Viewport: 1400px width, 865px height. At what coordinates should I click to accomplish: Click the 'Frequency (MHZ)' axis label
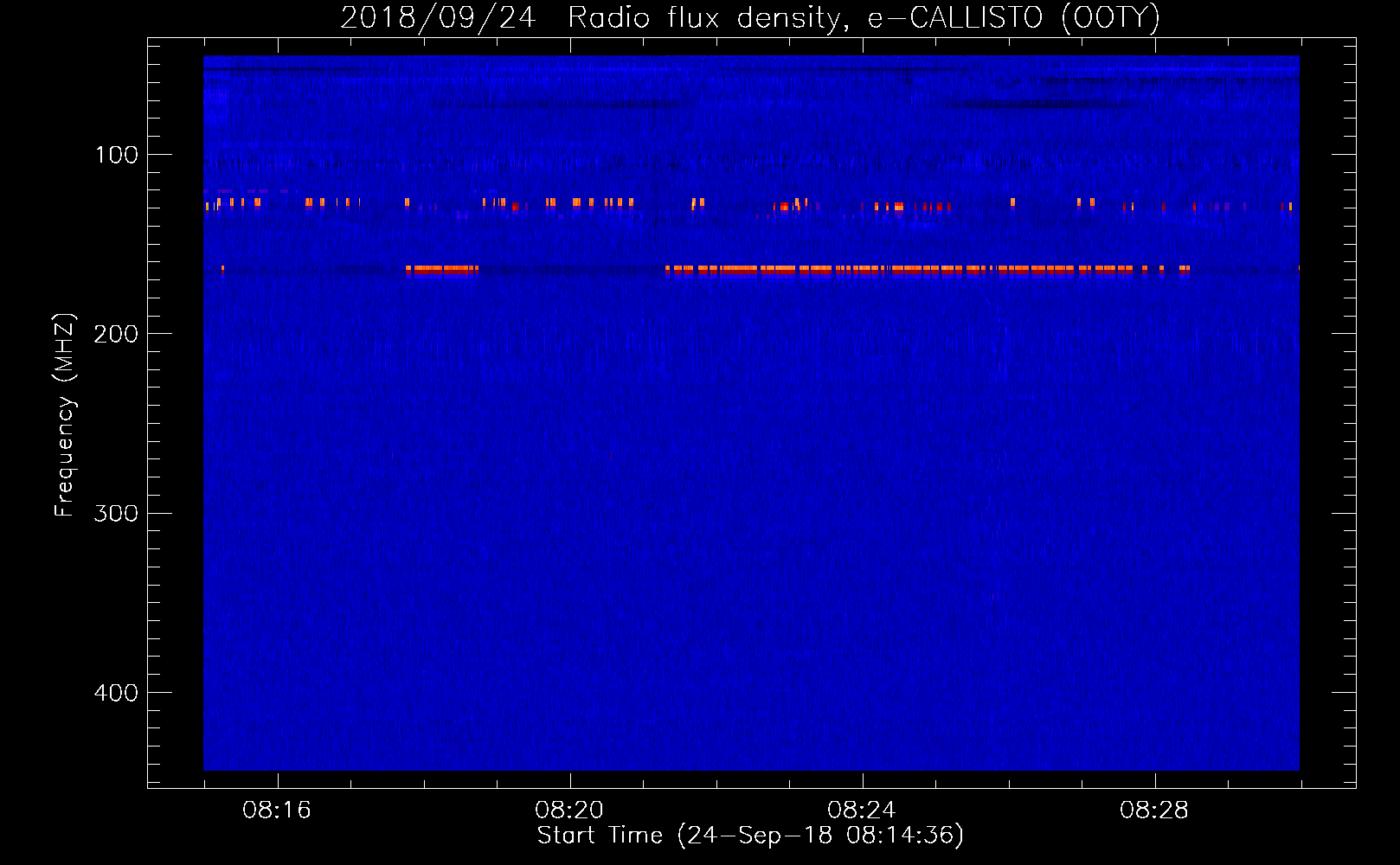[65, 415]
